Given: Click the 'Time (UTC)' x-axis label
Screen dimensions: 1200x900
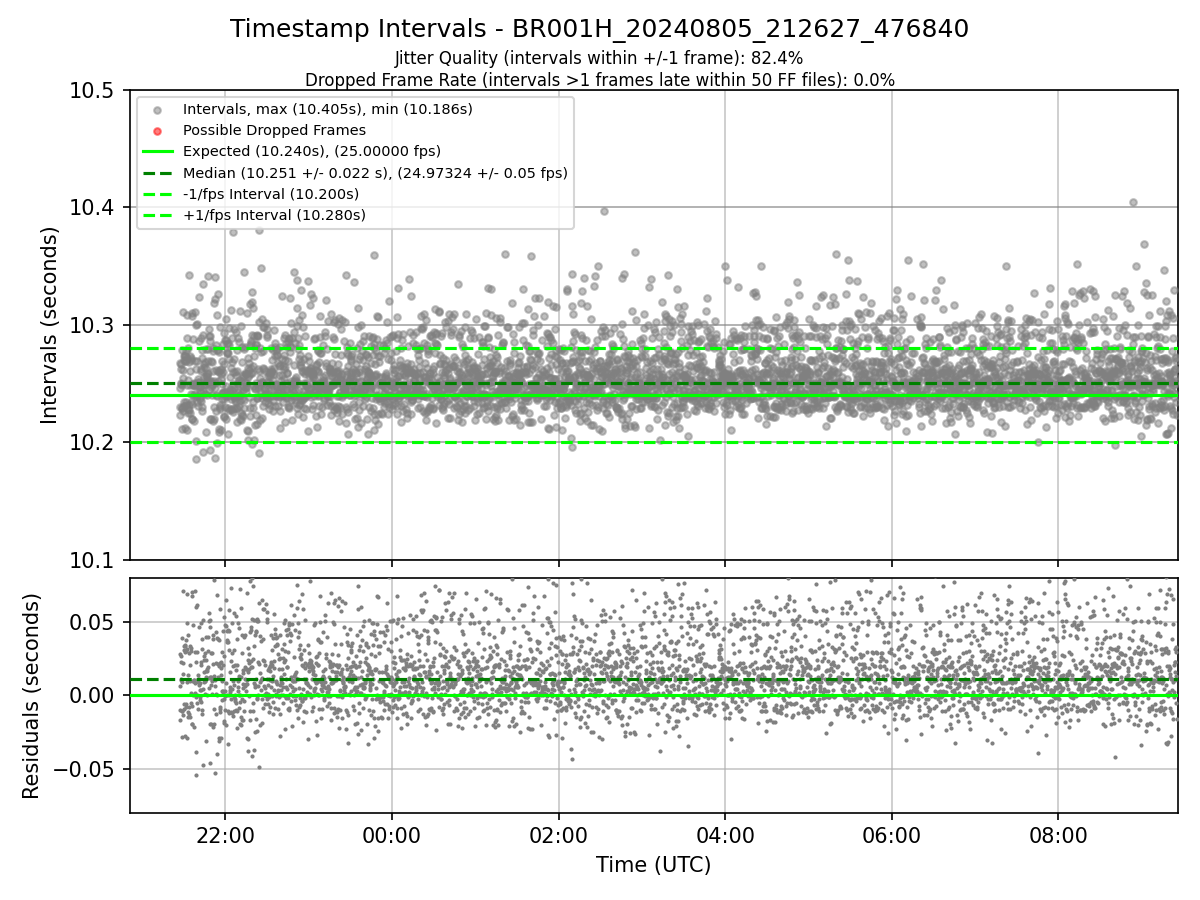Looking at the screenshot, I should [x=653, y=865].
